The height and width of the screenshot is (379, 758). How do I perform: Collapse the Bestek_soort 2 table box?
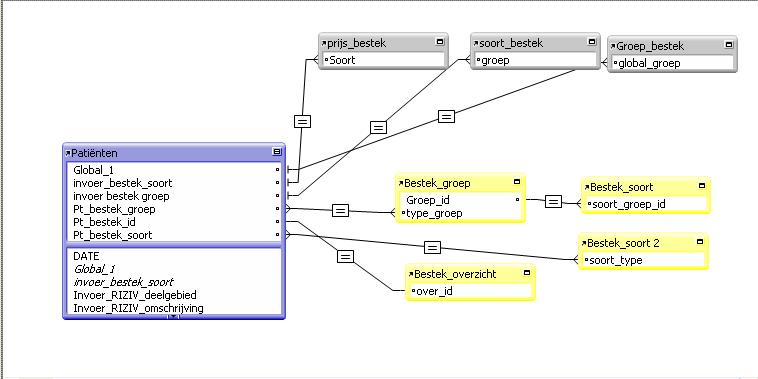pos(700,242)
